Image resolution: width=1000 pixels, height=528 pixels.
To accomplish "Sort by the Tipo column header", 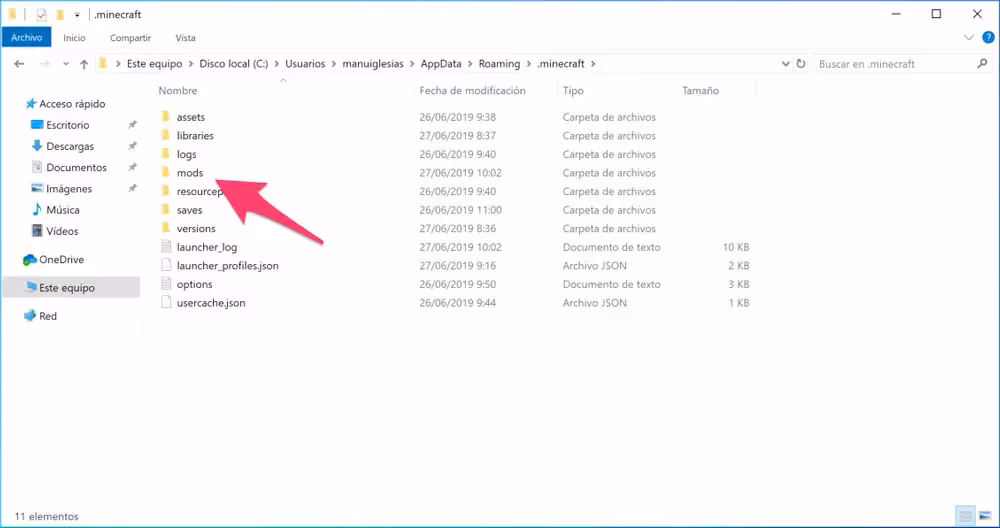I will pyautogui.click(x=573, y=91).
